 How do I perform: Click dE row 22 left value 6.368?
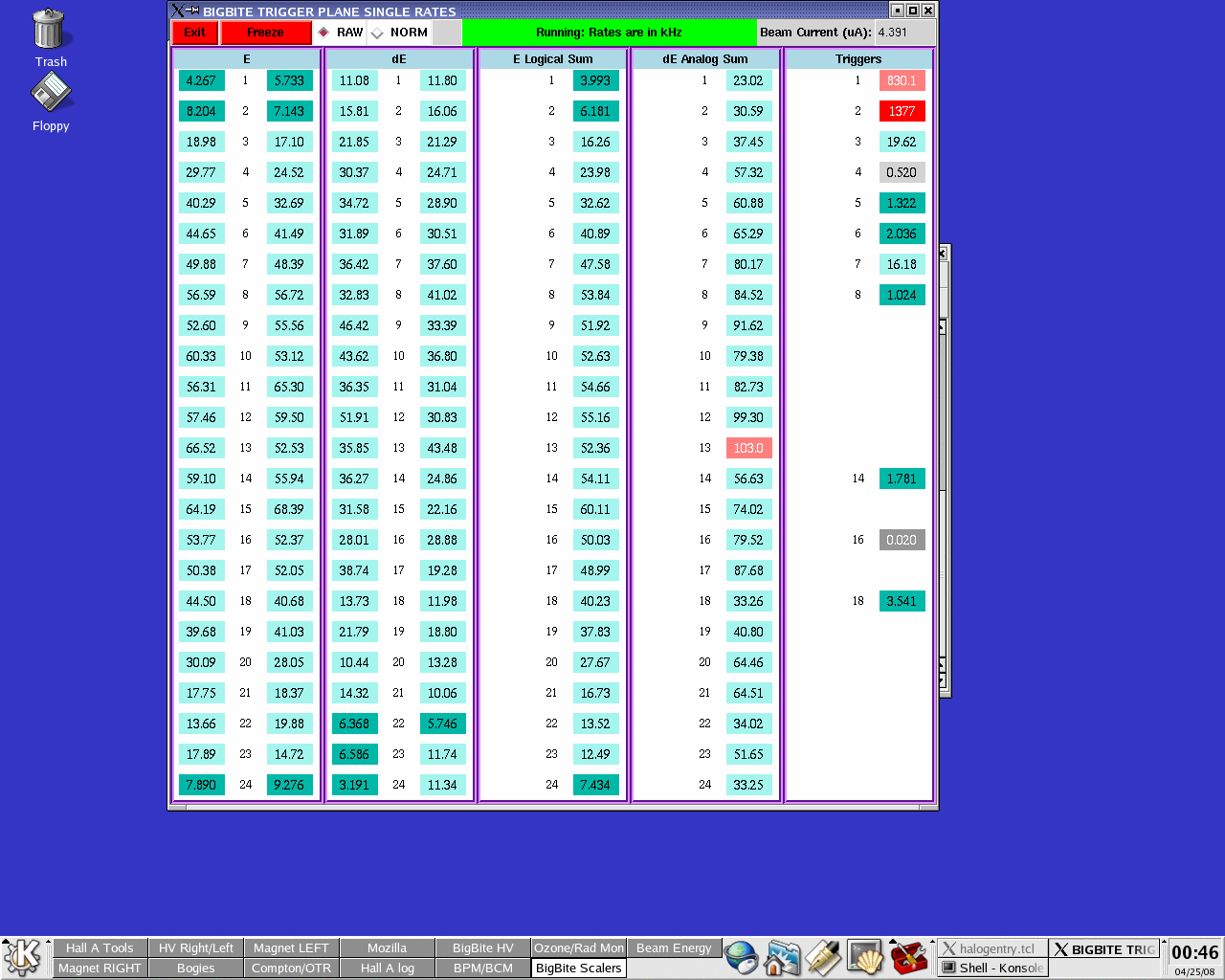(354, 724)
